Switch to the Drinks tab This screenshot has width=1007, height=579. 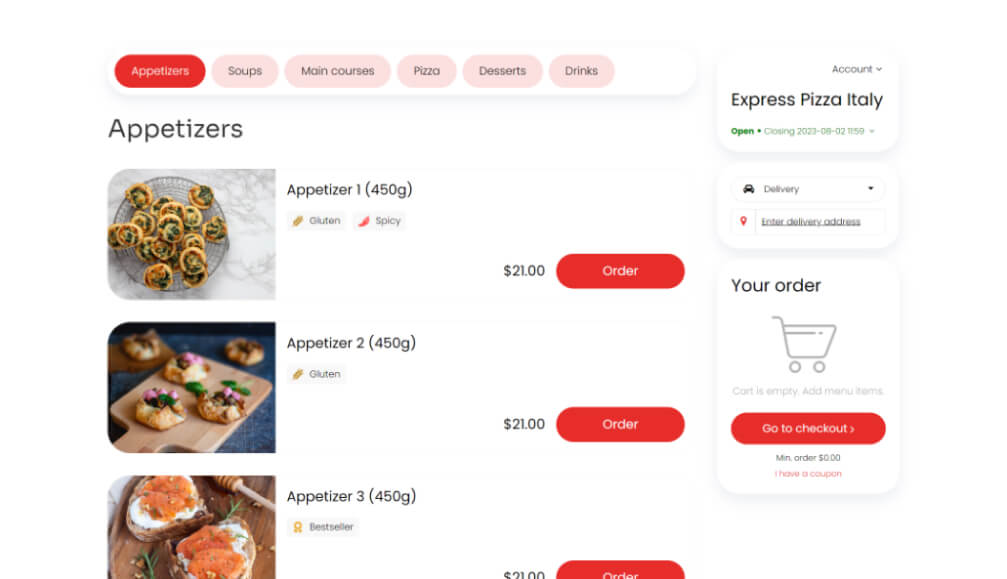coord(581,71)
